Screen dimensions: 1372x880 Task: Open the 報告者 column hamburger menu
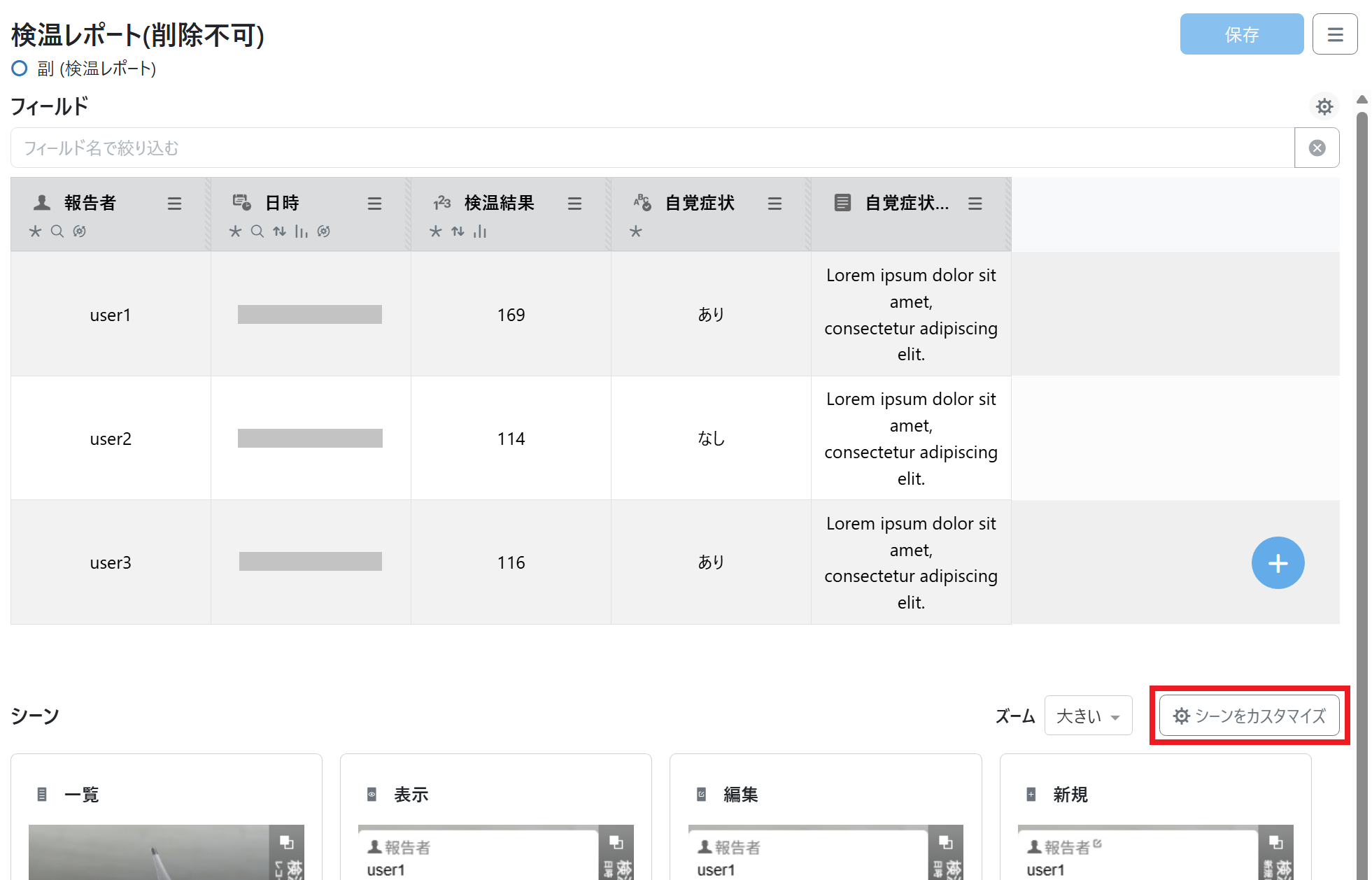pos(174,204)
